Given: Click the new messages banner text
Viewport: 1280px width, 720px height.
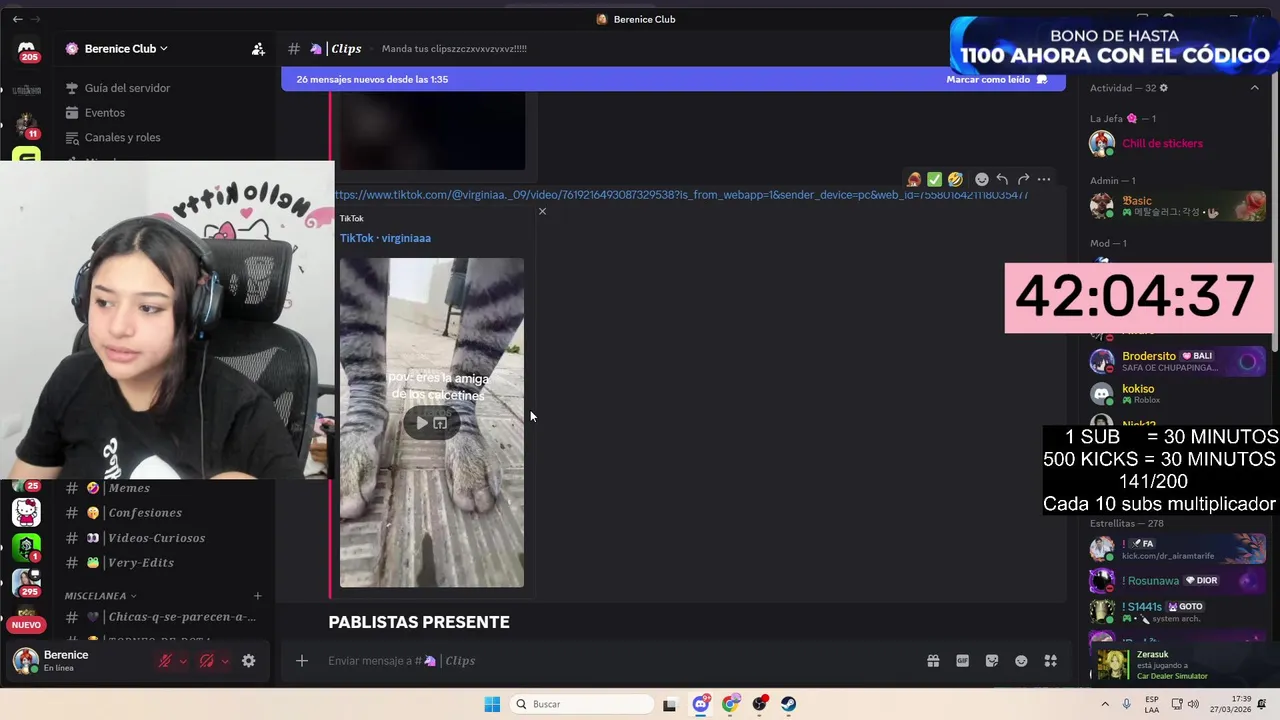Looking at the screenshot, I should click(x=372, y=80).
